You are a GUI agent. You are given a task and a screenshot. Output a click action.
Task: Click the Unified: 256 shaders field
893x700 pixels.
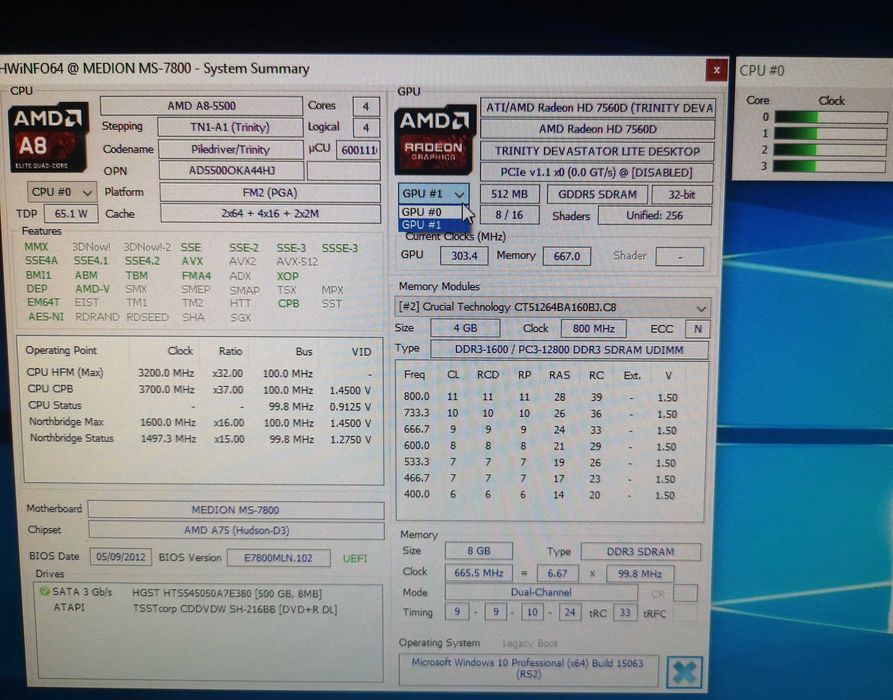tap(654, 215)
